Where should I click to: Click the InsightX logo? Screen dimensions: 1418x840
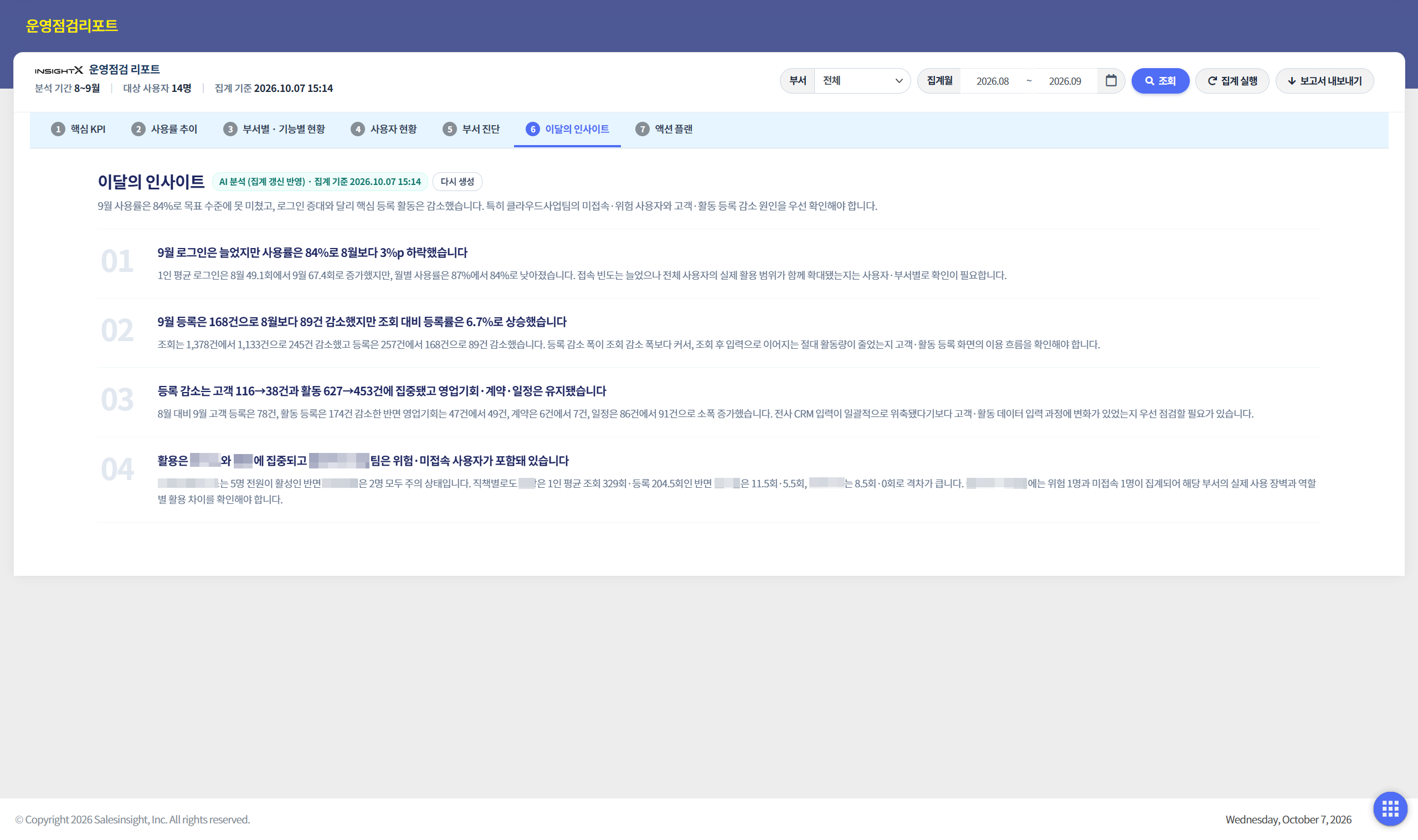point(59,70)
